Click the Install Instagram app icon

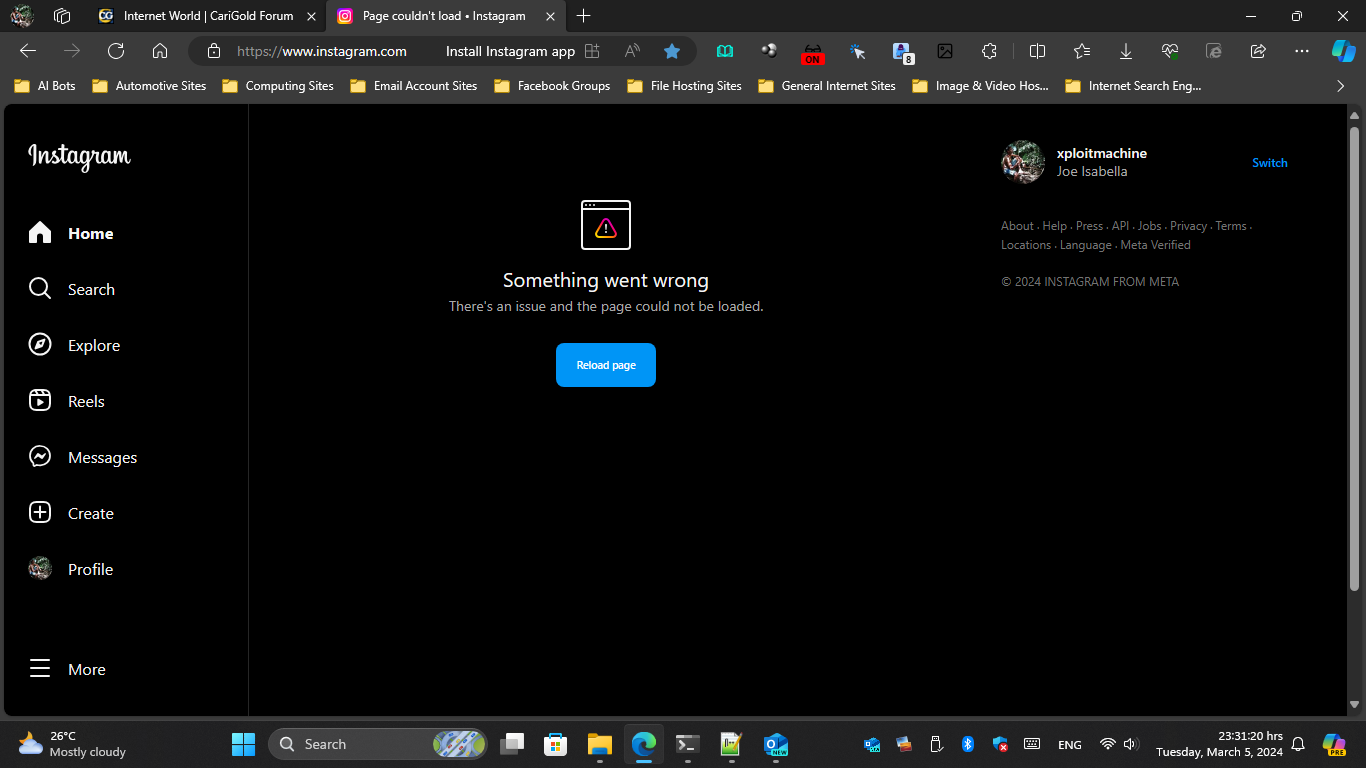592,51
